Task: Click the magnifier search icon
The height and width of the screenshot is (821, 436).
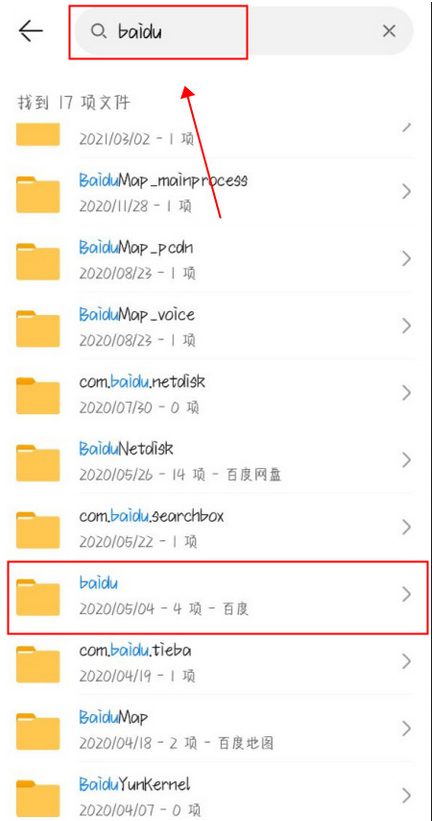Action: (x=98, y=31)
